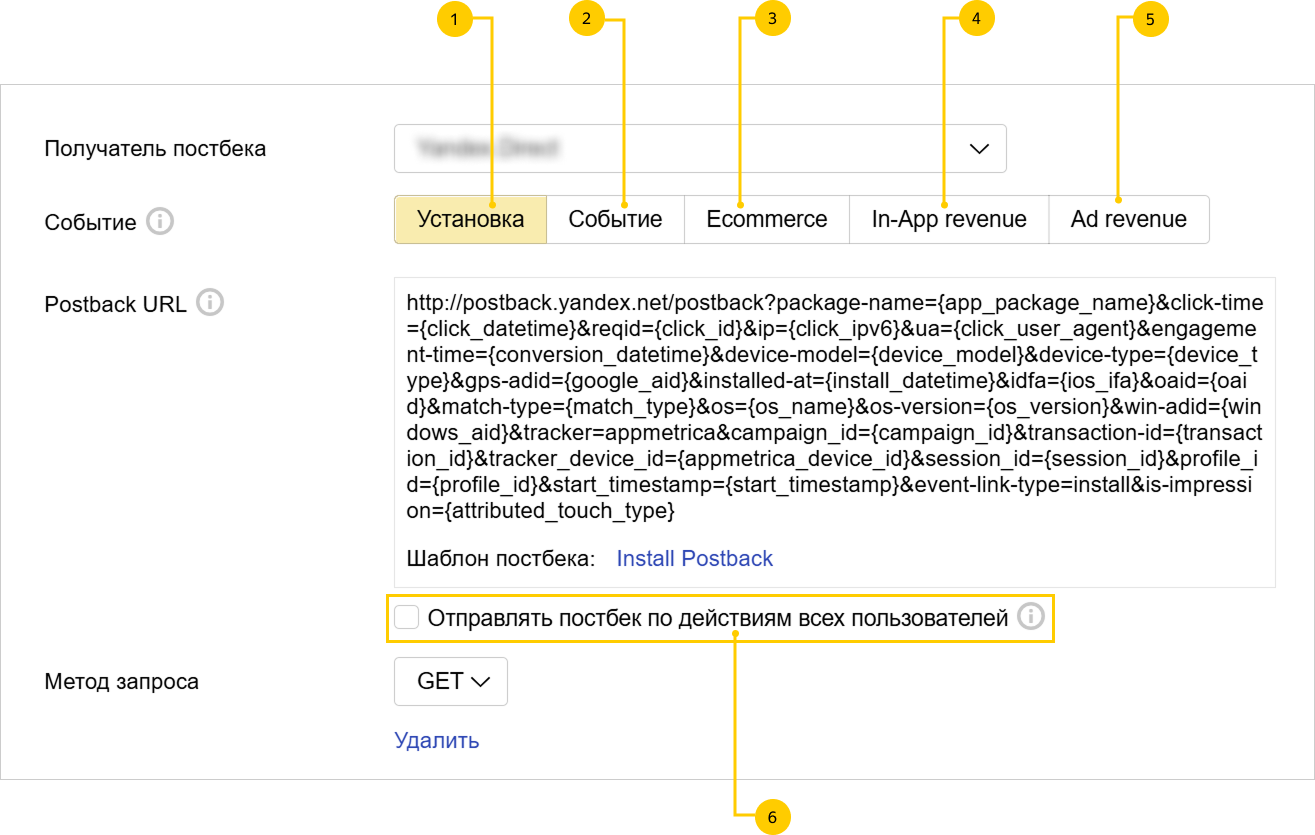Enable sending postback for all users' actions
1315x835 pixels.
407,618
